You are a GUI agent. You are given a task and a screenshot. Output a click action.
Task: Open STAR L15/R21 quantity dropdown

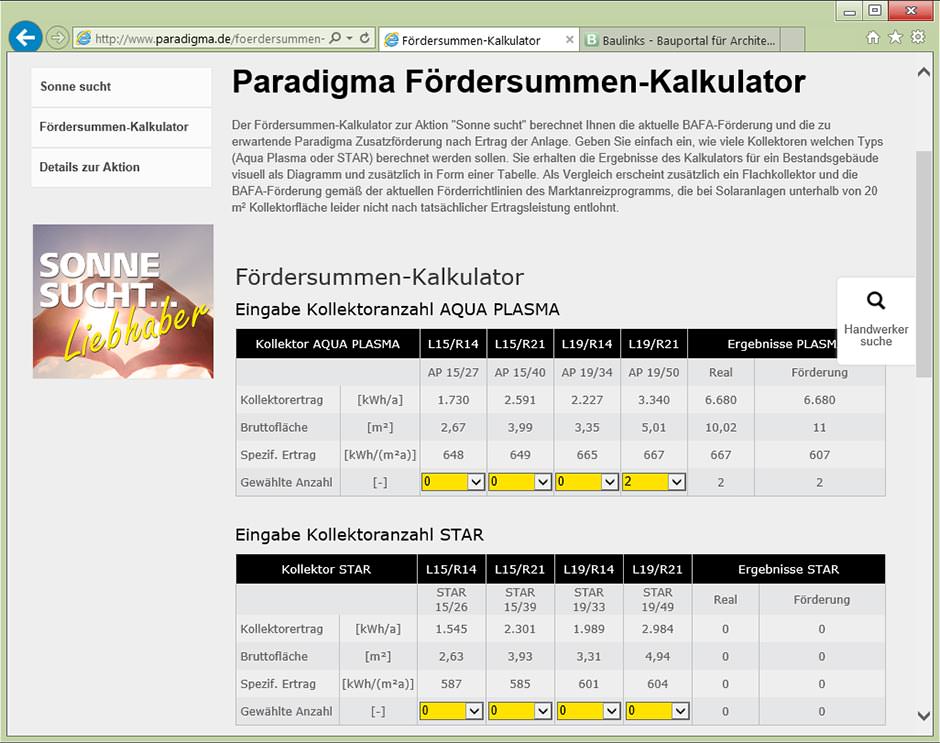tap(520, 711)
